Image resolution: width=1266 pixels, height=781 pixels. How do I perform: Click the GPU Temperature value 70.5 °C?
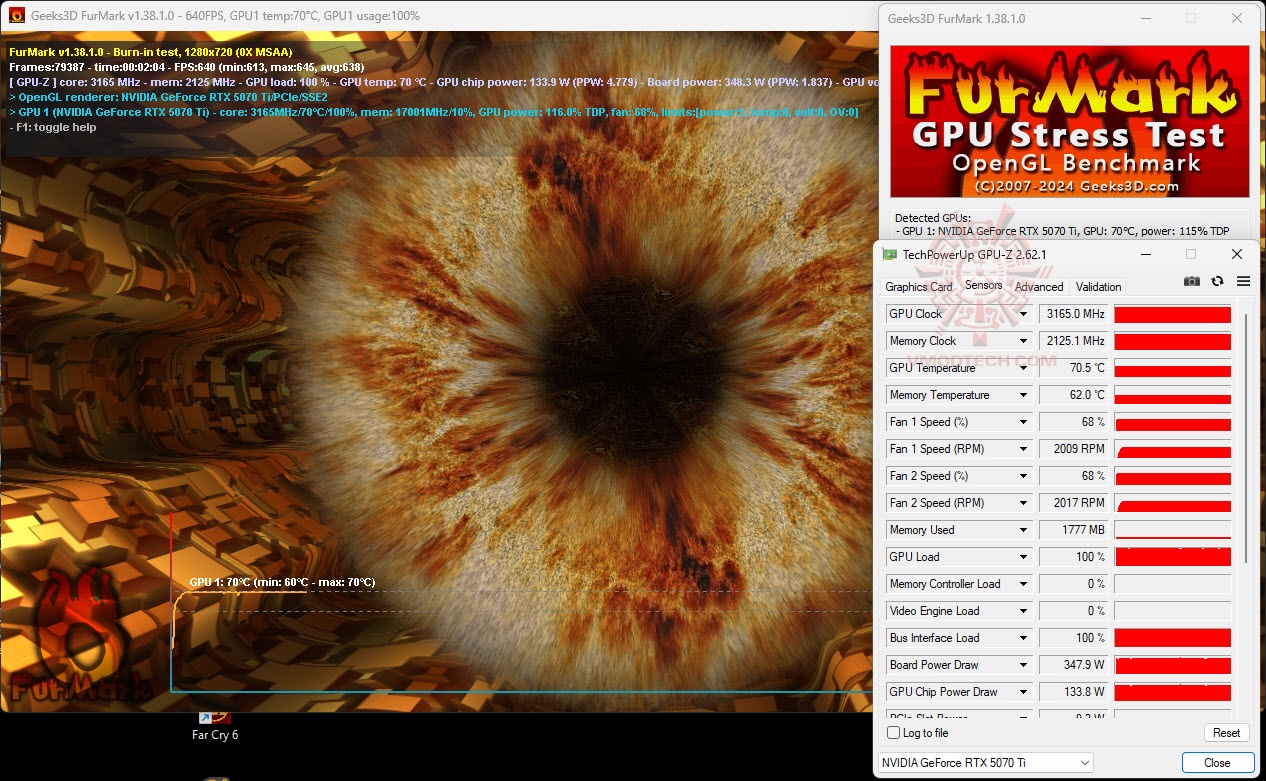click(1074, 368)
